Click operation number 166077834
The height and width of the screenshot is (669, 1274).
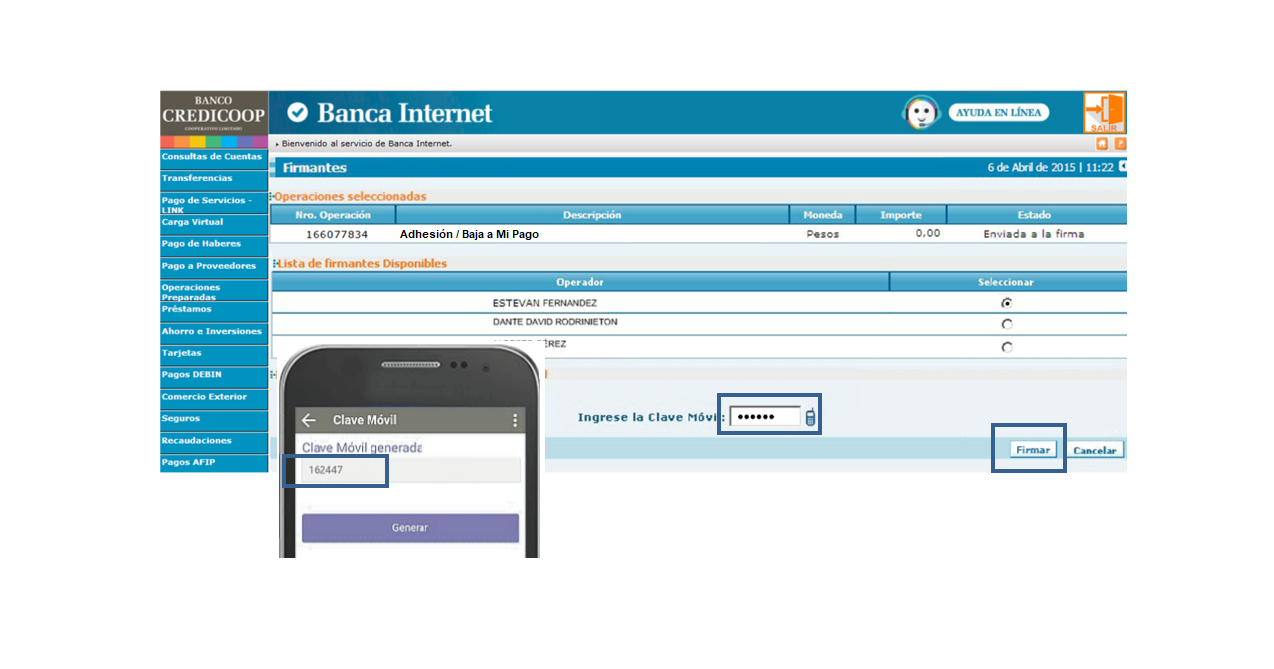click(337, 235)
